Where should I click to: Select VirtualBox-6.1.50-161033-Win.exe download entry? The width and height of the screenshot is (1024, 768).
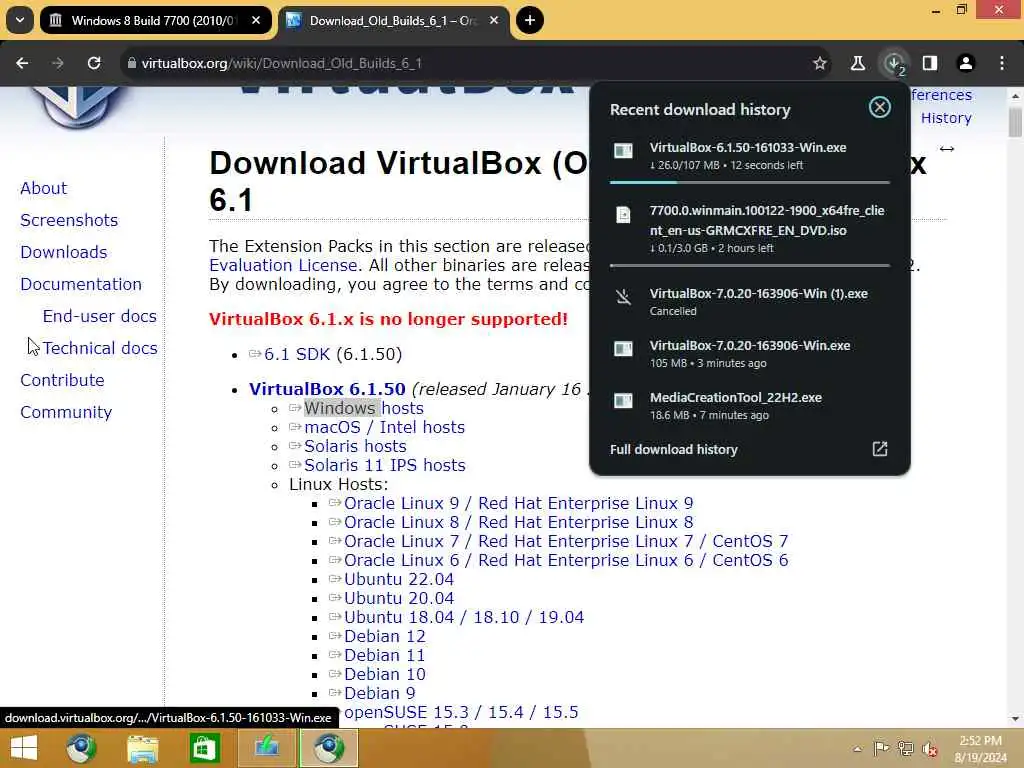click(750, 157)
